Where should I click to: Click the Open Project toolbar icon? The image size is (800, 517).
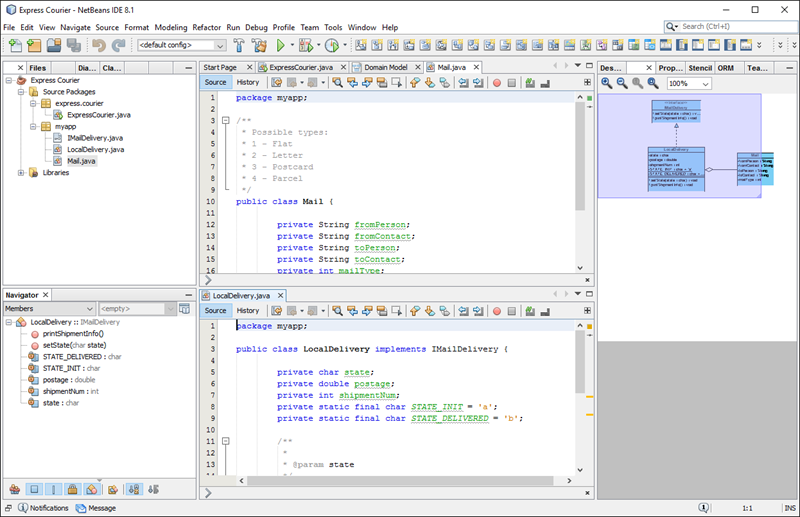pyautogui.click(x=54, y=45)
